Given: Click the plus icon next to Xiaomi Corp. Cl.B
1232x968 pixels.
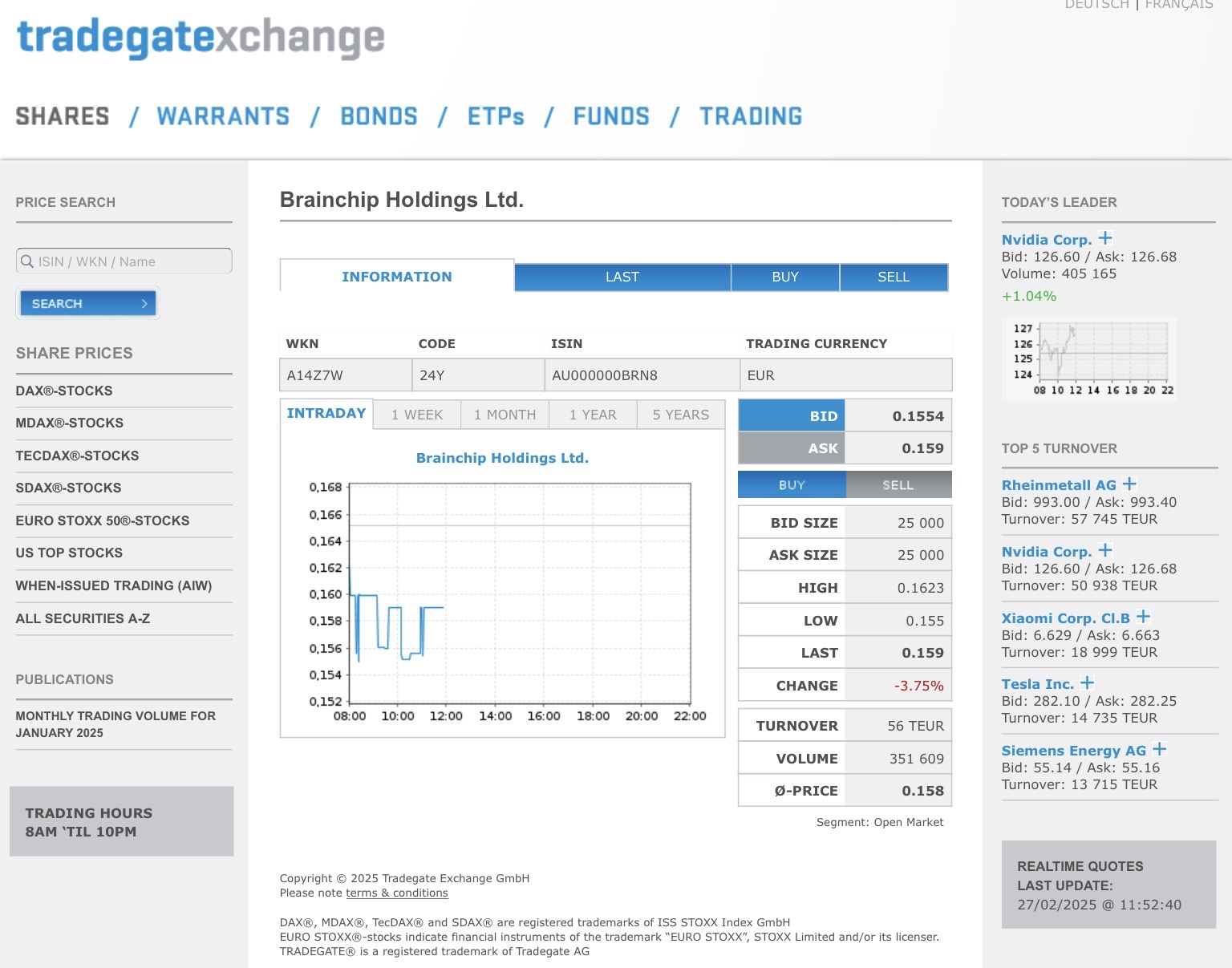Looking at the screenshot, I should 1143,616.
